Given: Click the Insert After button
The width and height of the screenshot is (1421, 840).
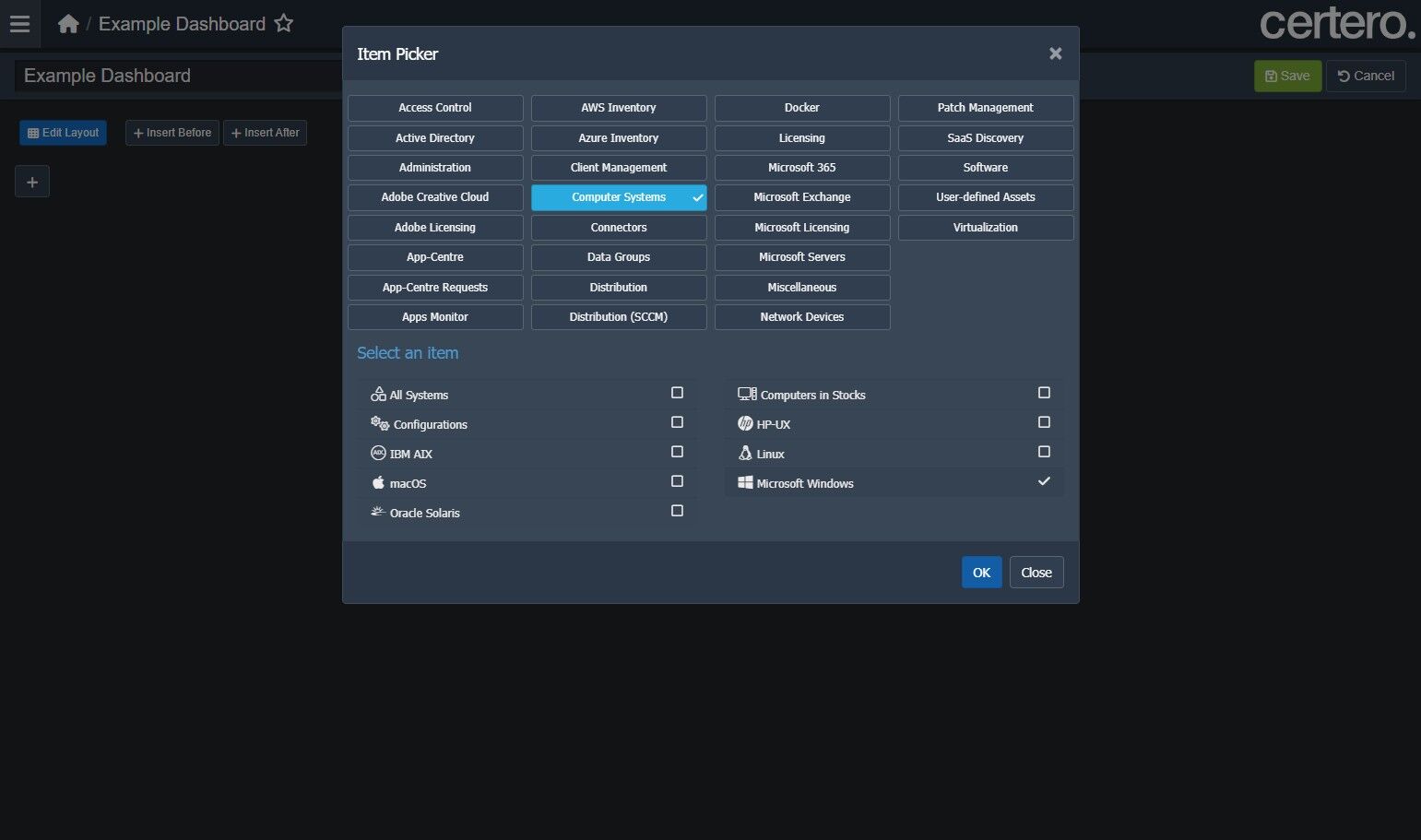Looking at the screenshot, I should tap(265, 133).
